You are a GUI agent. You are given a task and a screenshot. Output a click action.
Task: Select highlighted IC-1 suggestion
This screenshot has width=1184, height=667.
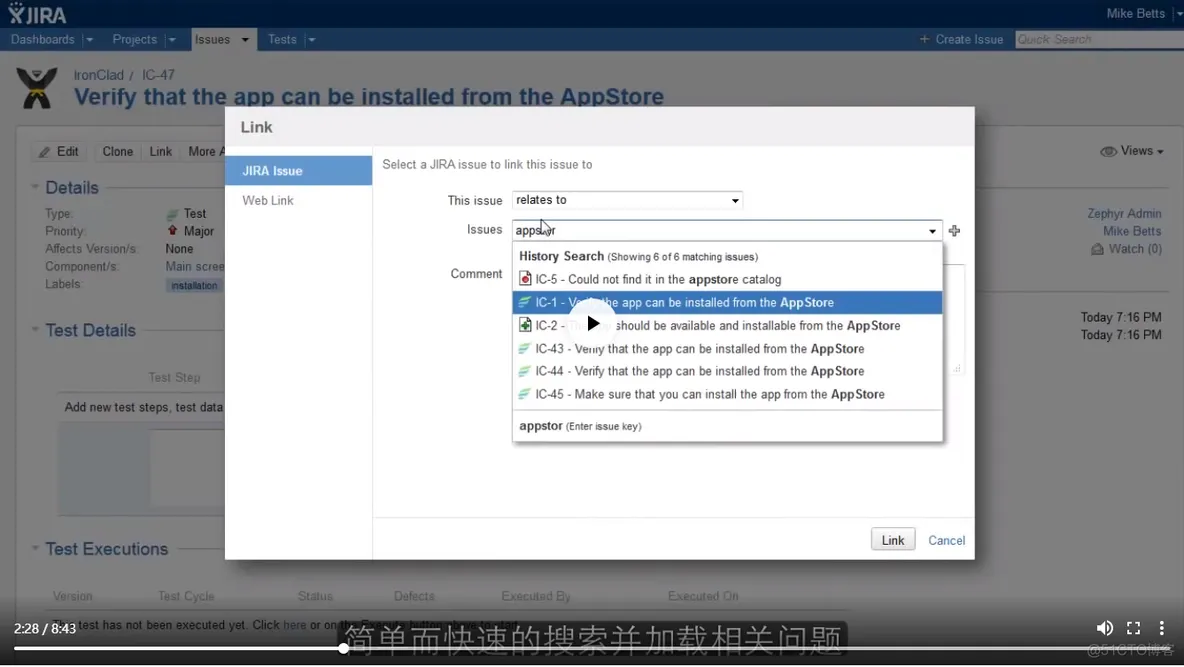pos(727,302)
